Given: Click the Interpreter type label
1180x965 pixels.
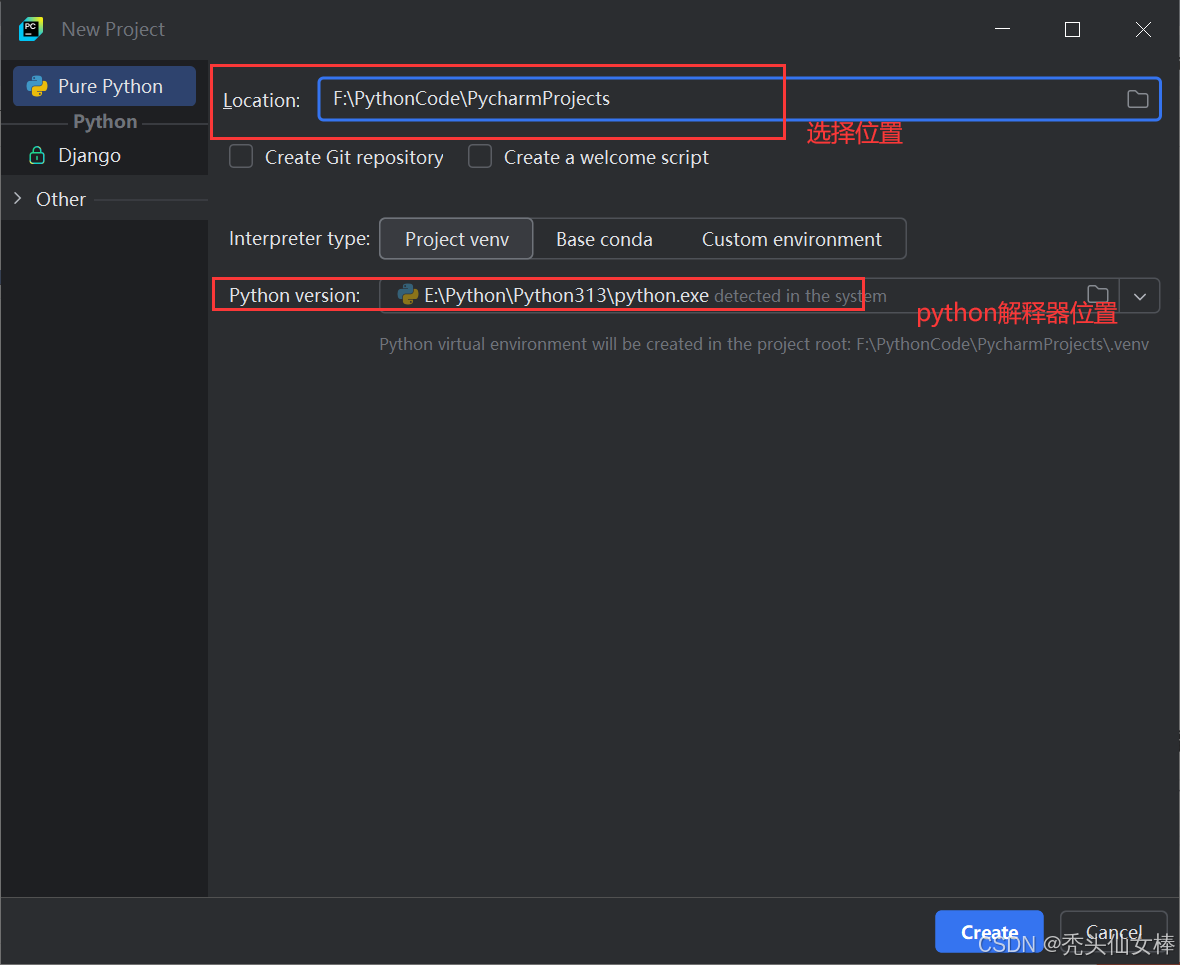Looking at the screenshot, I should (300, 239).
